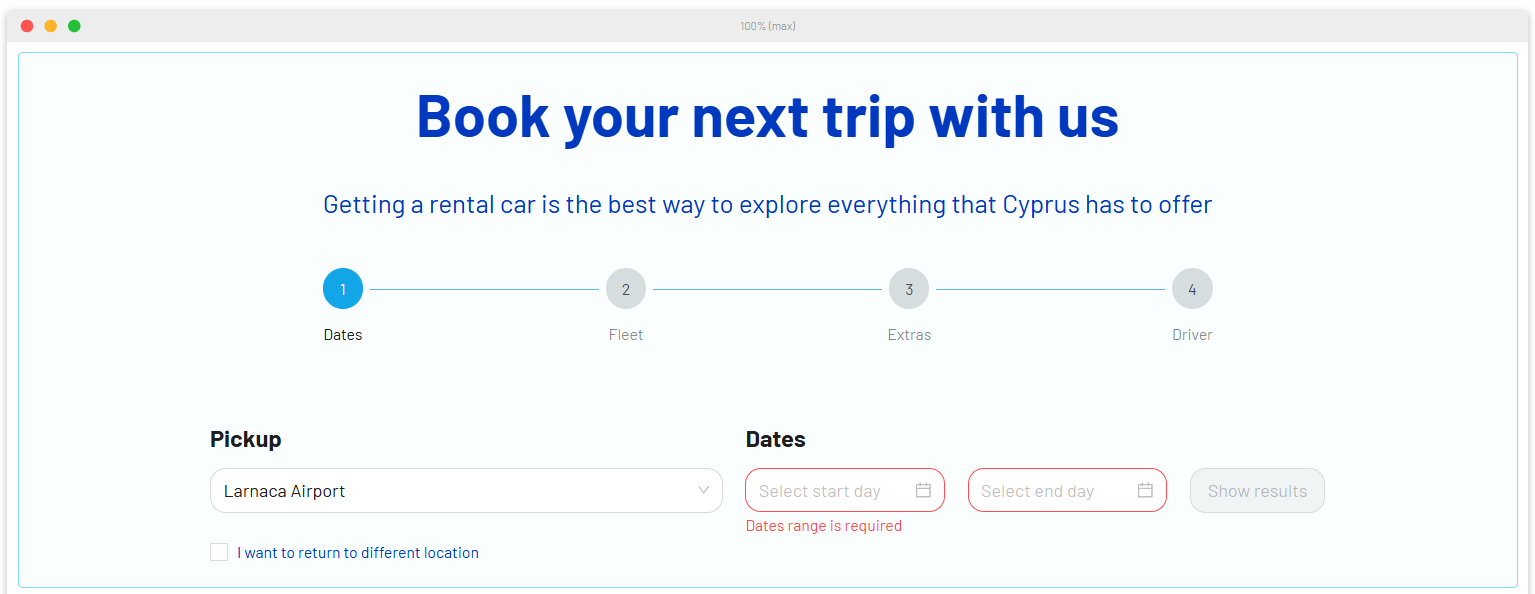
Task: Switch to the Dates step label
Action: (343, 335)
